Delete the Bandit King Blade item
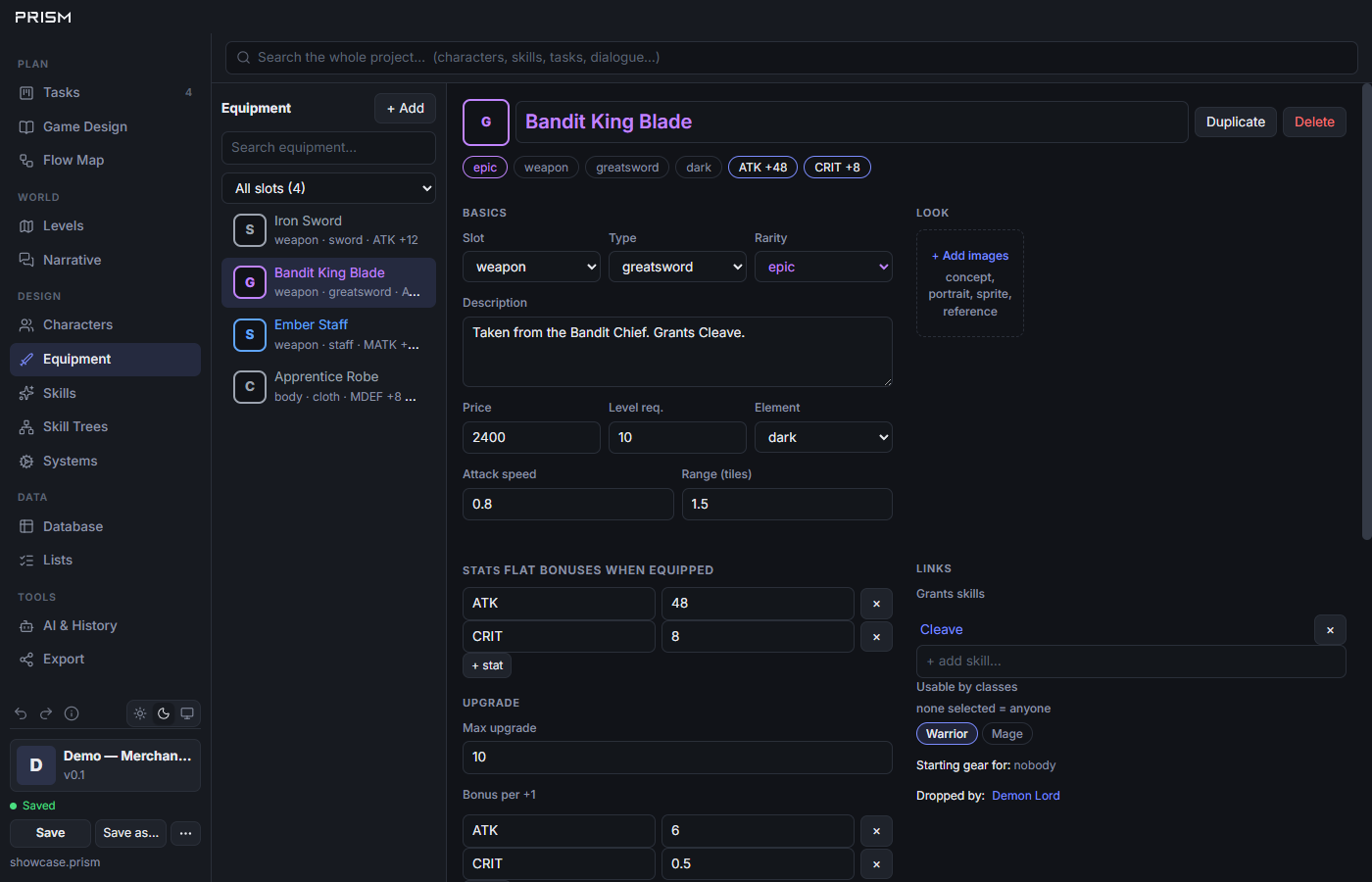 pyautogui.click(x=1314, y=122)
